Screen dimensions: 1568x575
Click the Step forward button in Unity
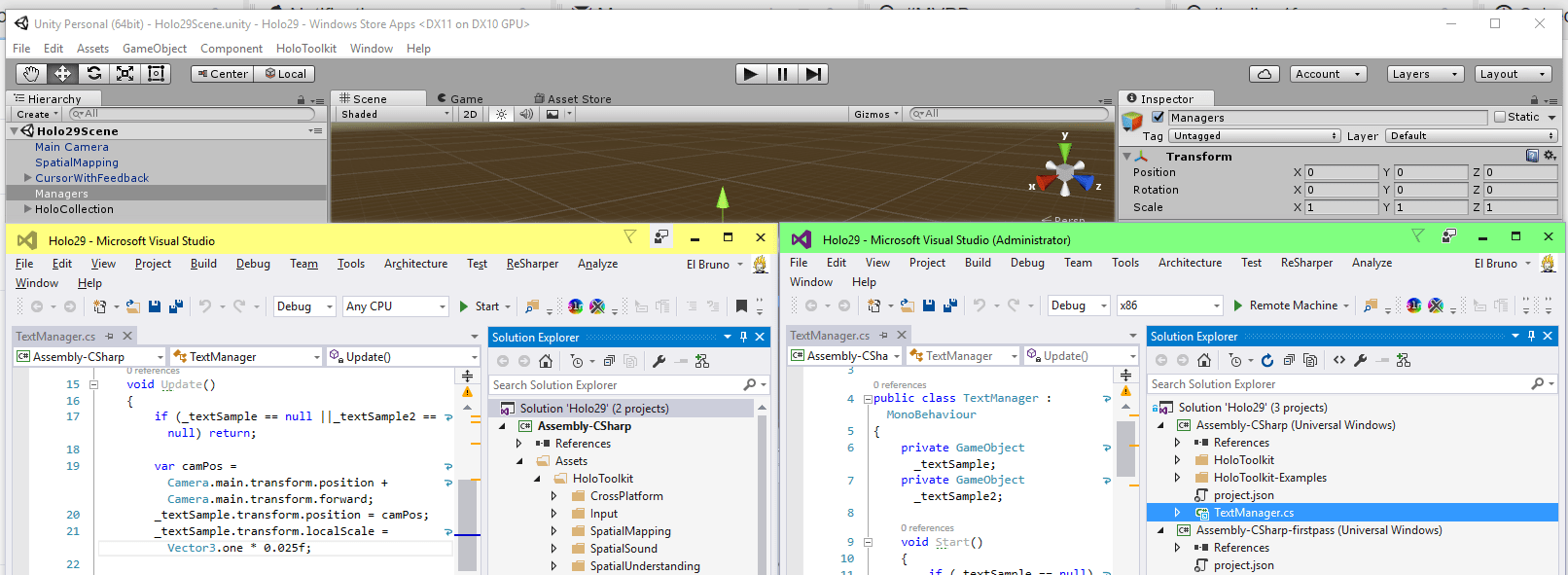click(x=813, y=74)
